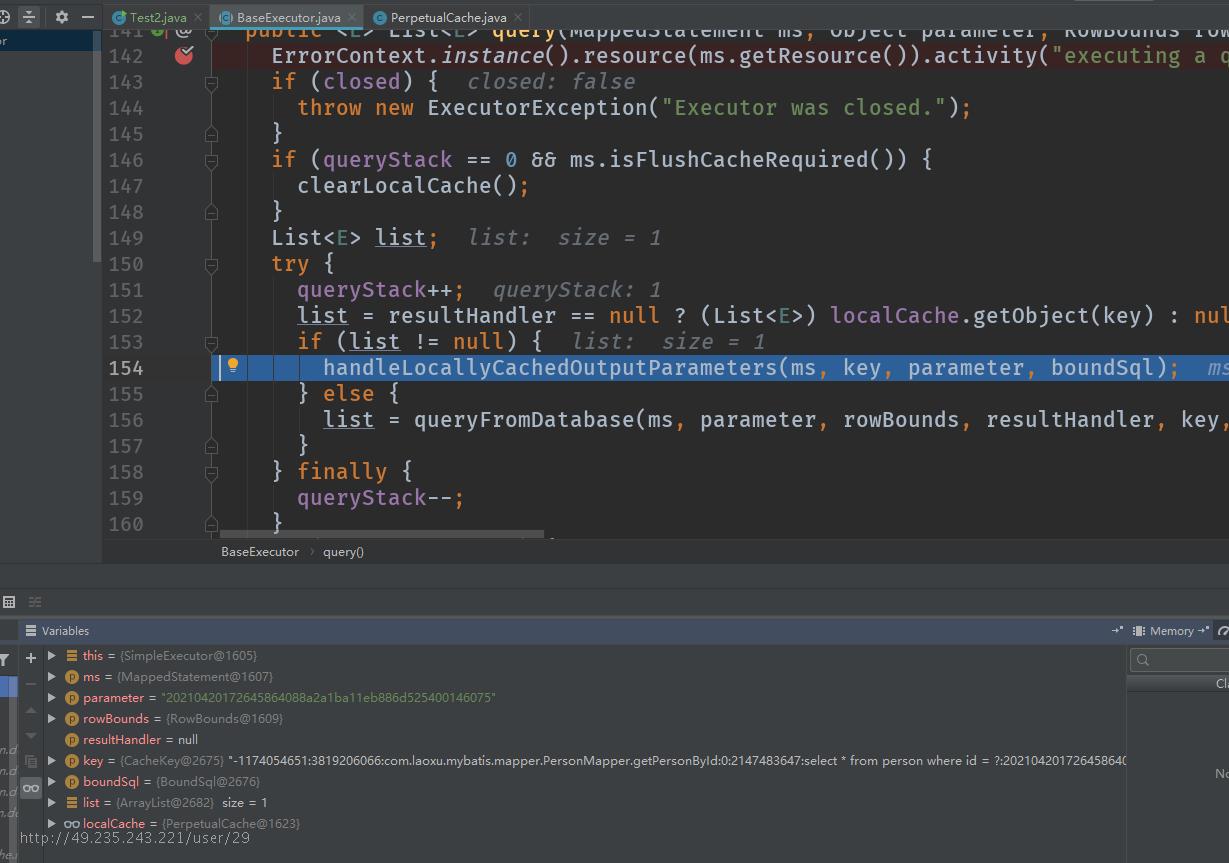Image resolution: width=1229 pixels, height=863 pixels.
Task: Collapse the queryStack if block at line 146
Action: point(211,160)
